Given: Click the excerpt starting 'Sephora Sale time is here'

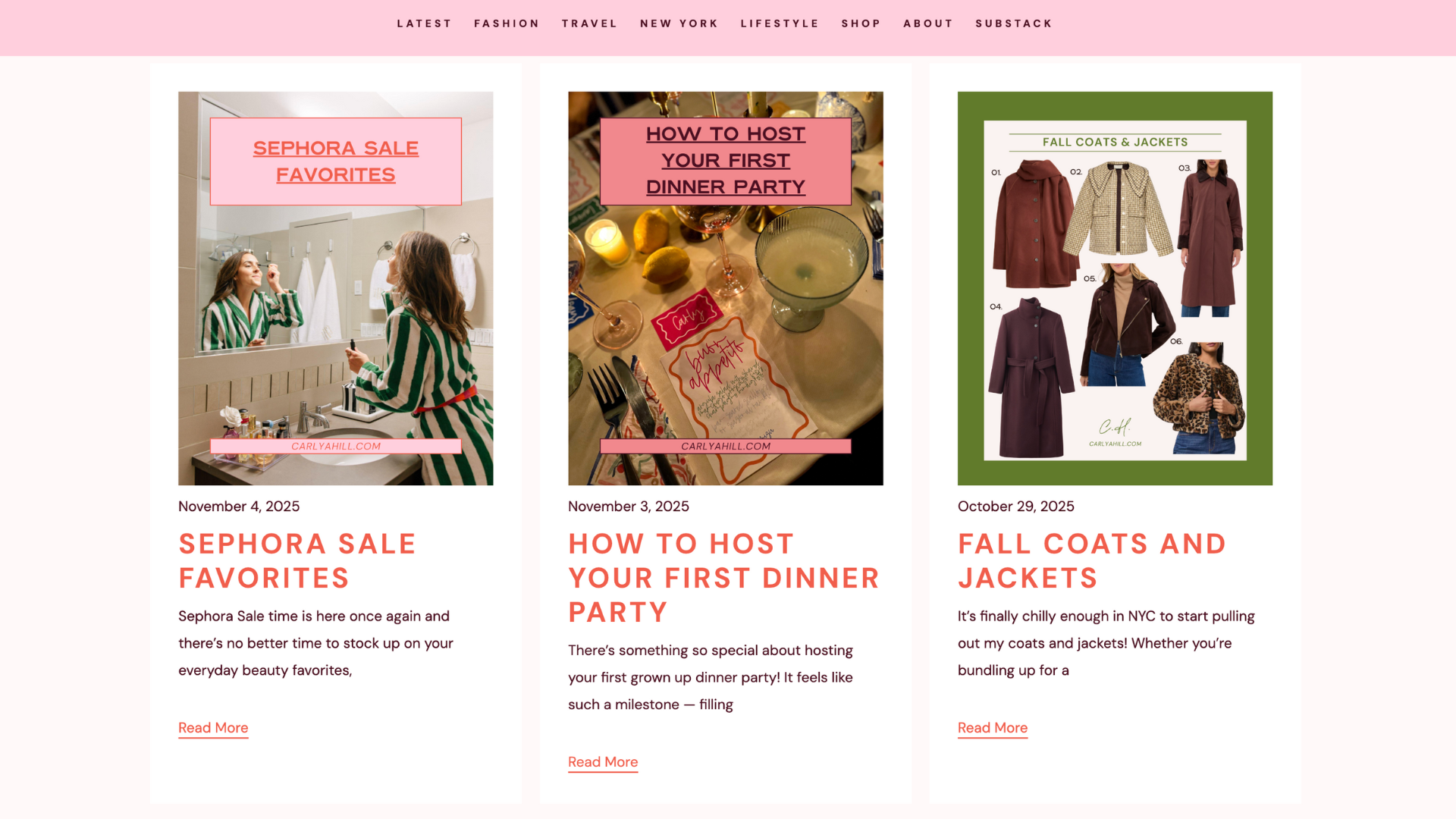Looking at the screenshot, I should click(315, 643).
